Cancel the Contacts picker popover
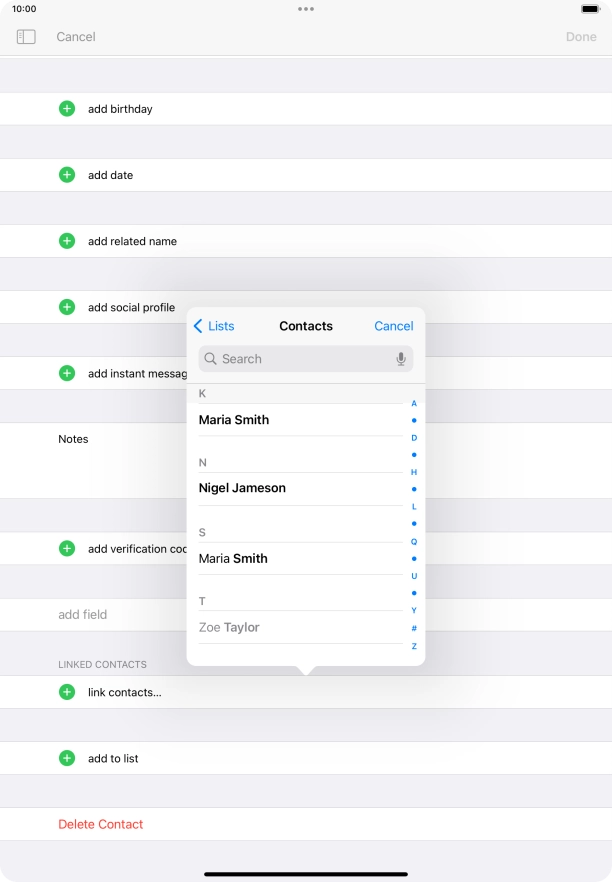Screen dimensions: 612x882 point(393,326)
